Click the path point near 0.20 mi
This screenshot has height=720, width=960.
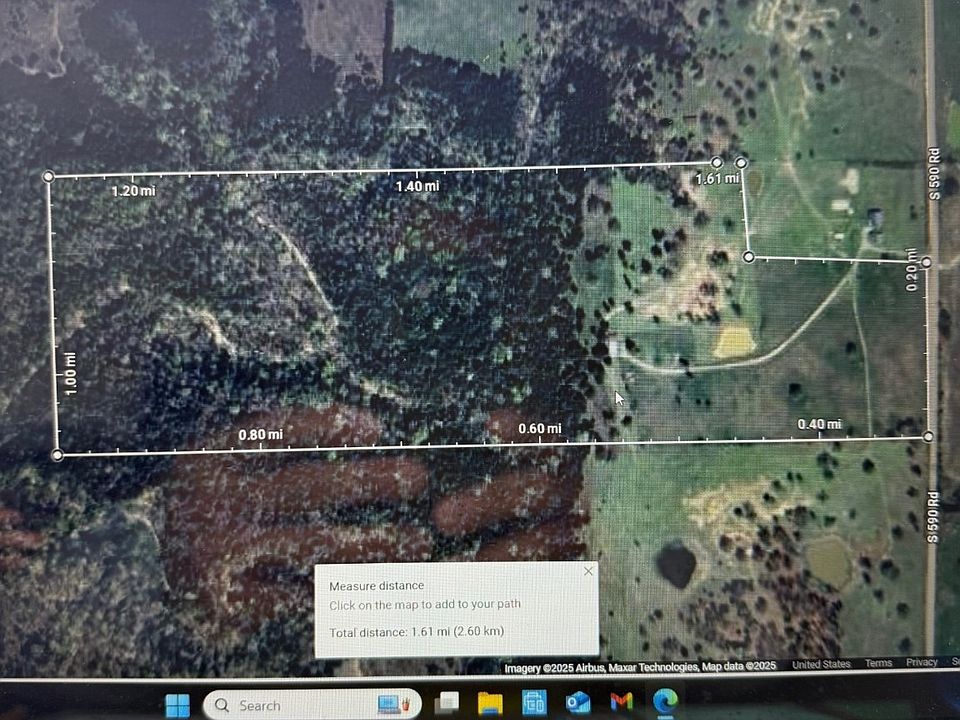pos(926,262)
